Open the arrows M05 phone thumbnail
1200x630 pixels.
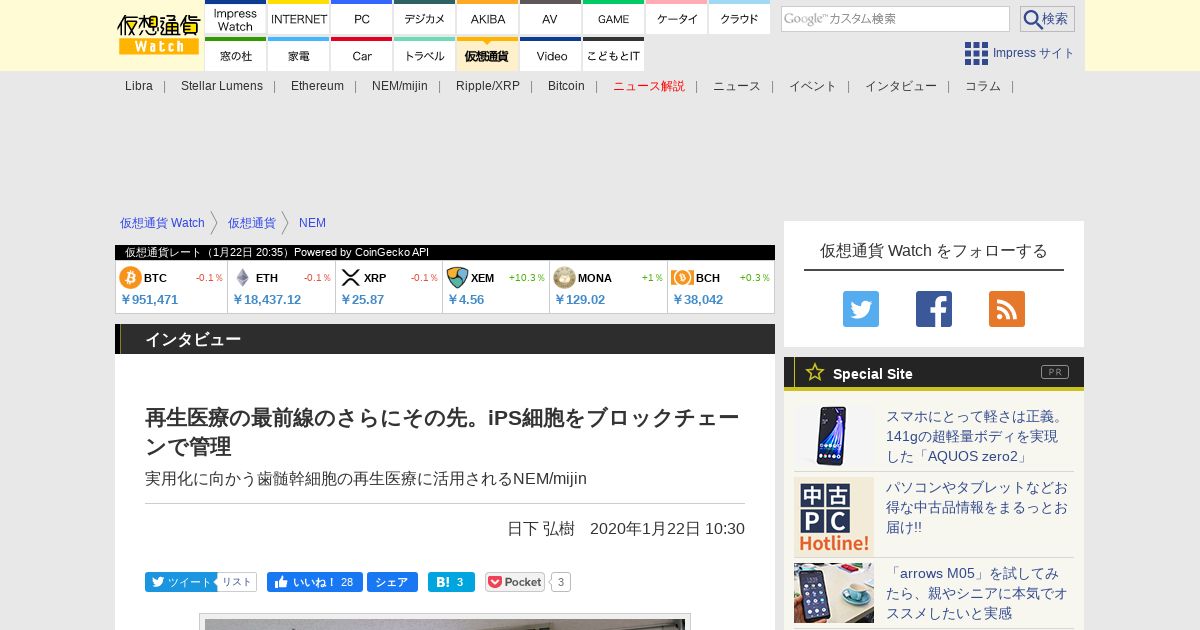(834, 593)
